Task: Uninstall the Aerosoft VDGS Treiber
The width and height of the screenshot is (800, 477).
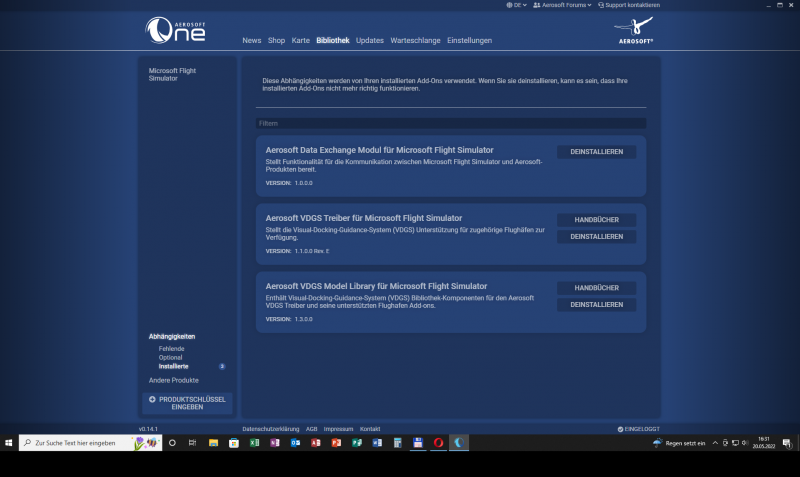Action: (x=596, y=237)
